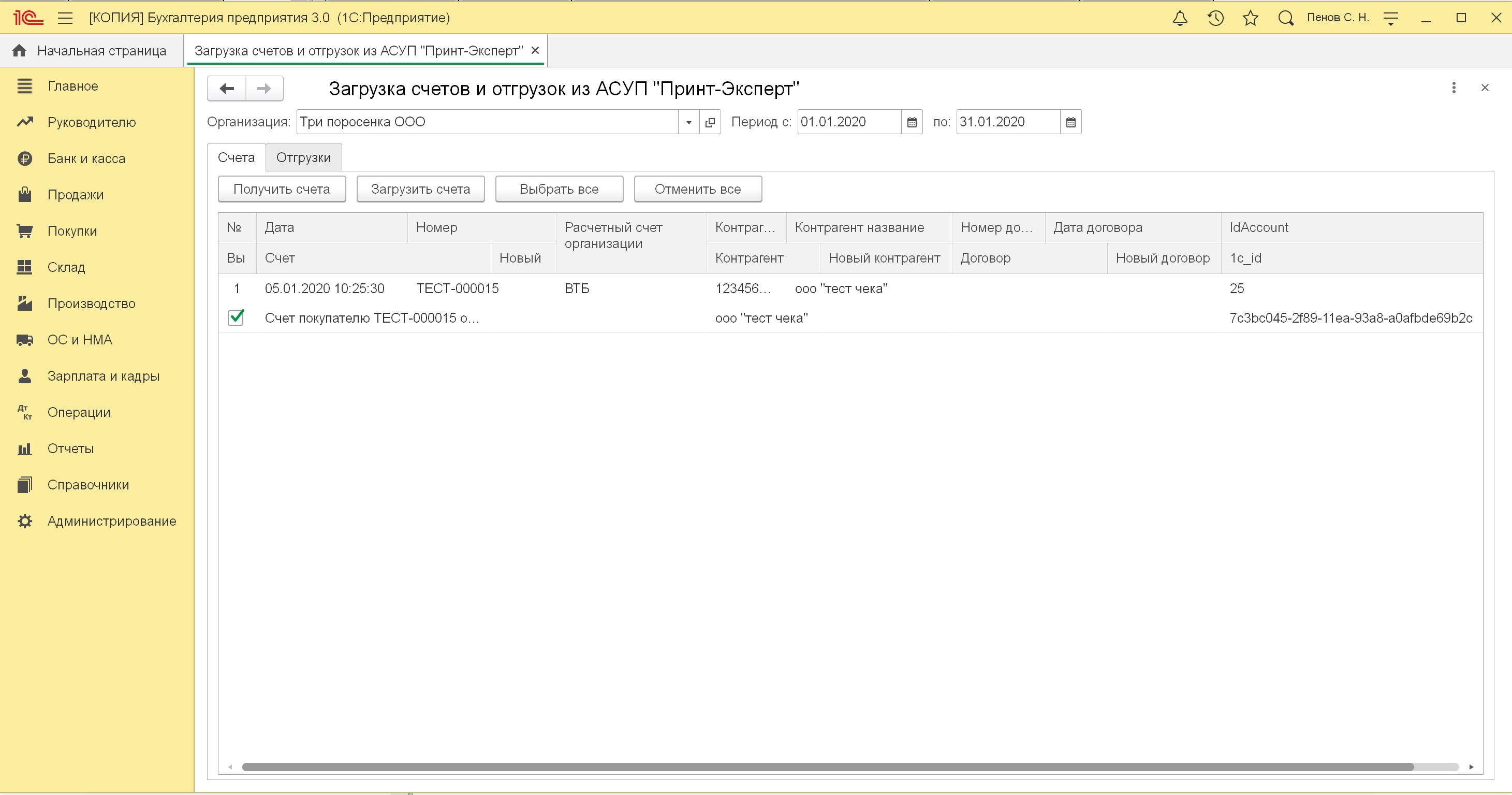Click Организация input field
The height and width of the screenshot is (795, 1512).
(x=488, y=122)
